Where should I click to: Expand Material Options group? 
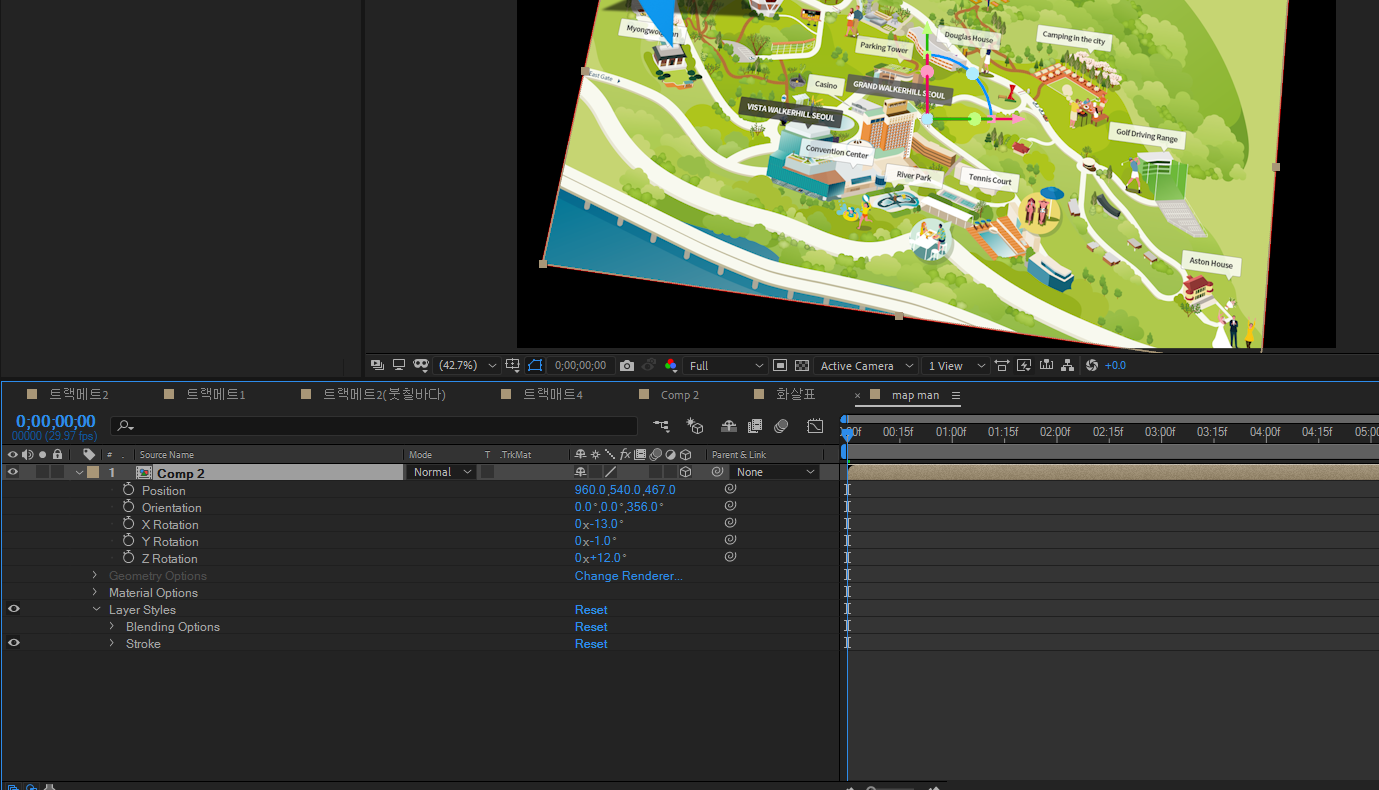click(95, 592)
